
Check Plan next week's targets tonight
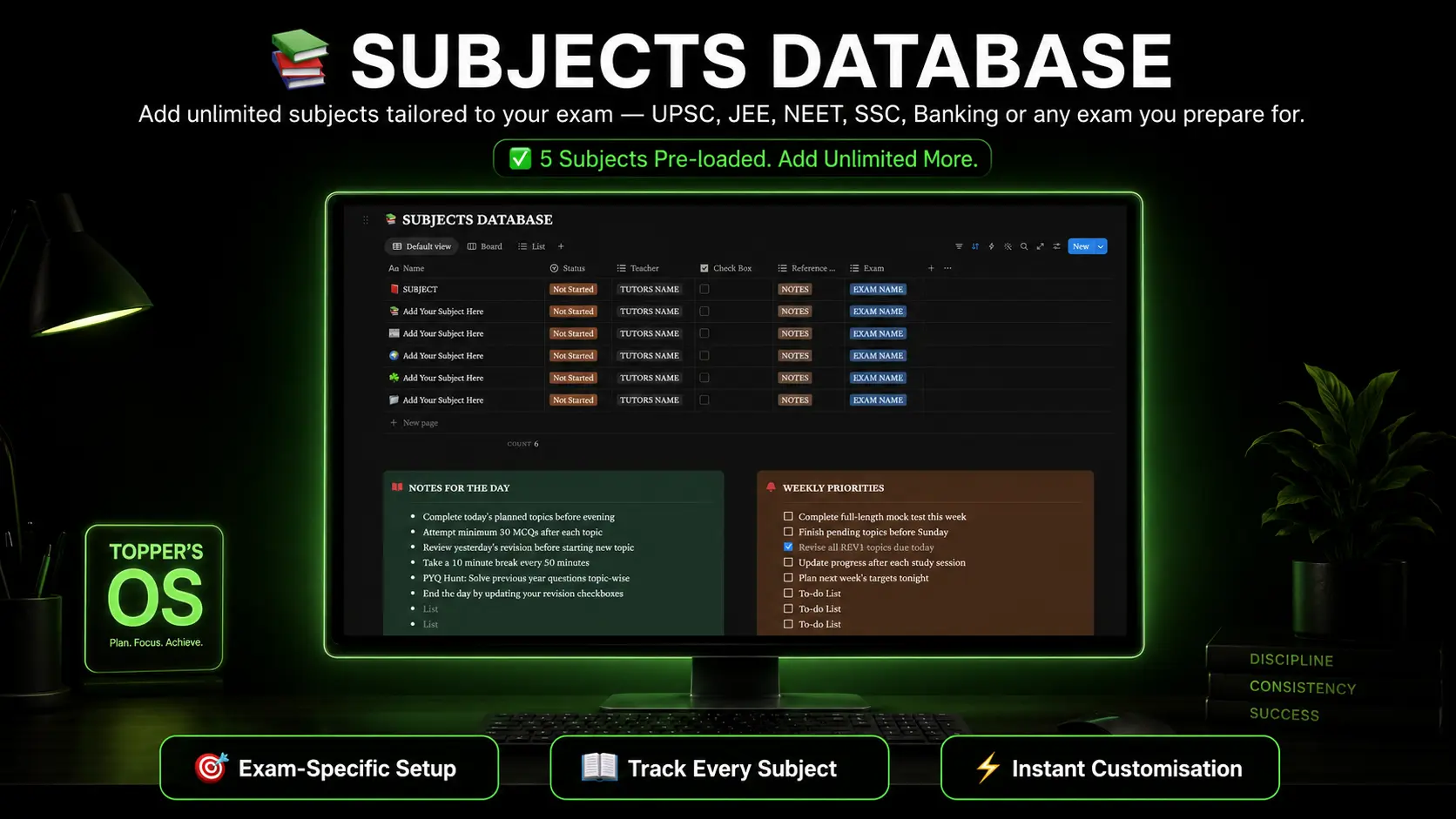point(788,578)
